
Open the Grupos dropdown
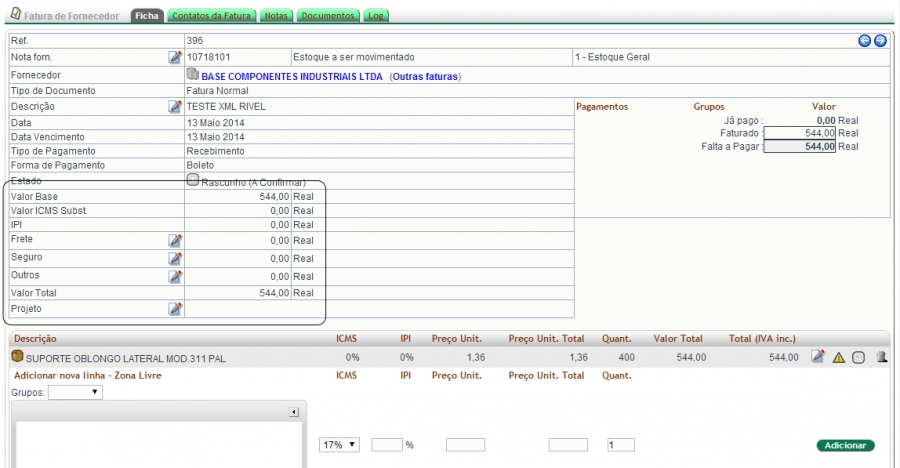coord(75,392)
